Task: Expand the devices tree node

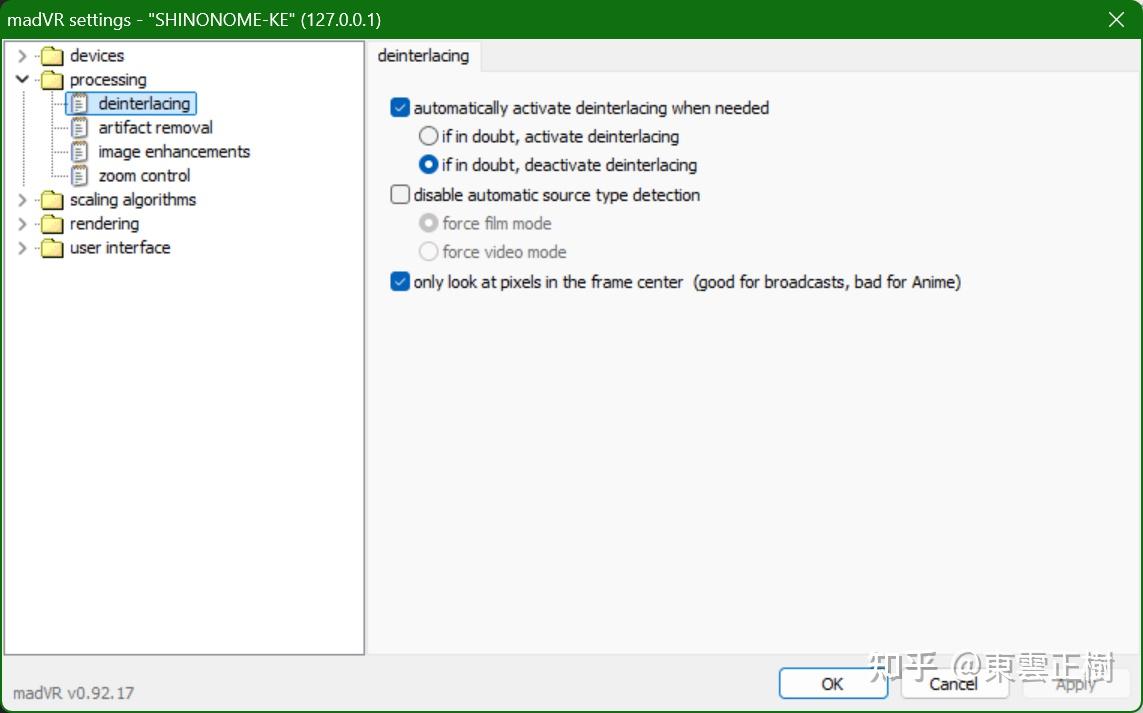Action: [22, 55]
